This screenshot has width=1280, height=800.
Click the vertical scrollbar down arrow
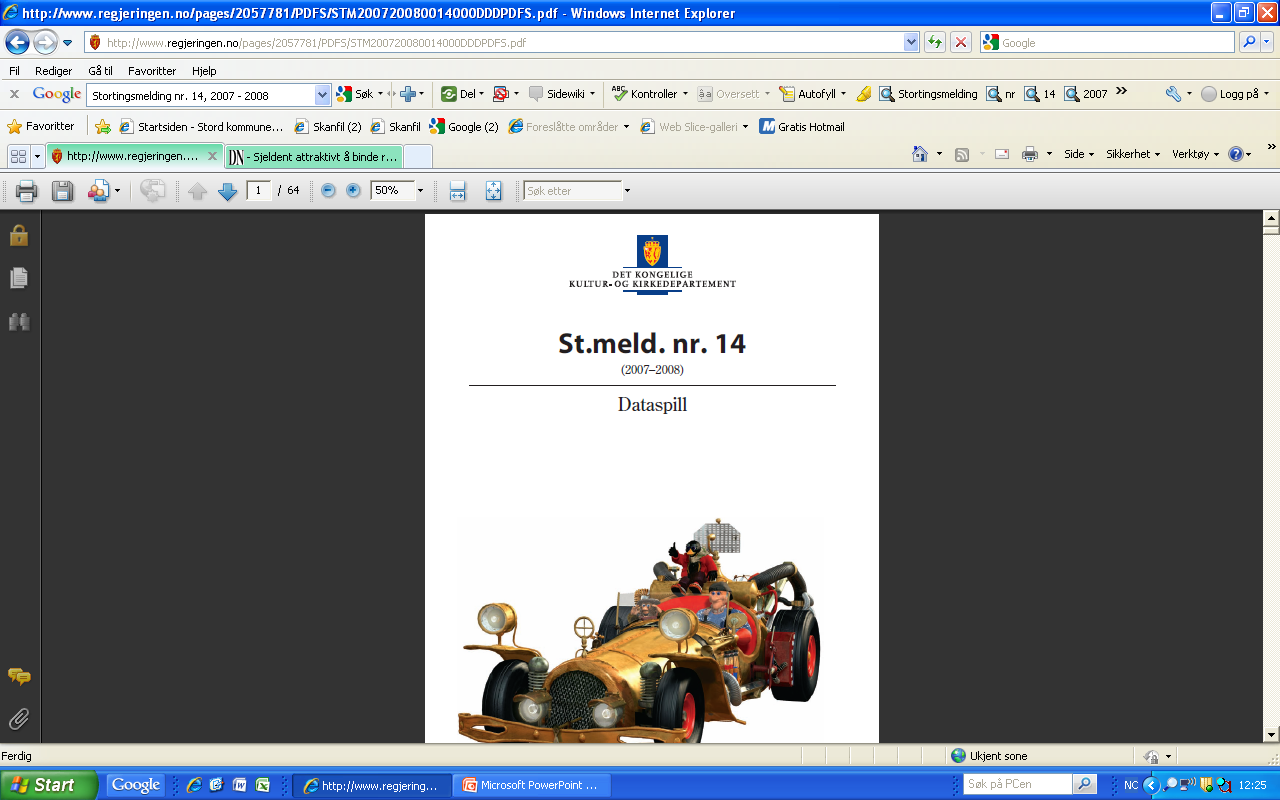pos(1271,733)
